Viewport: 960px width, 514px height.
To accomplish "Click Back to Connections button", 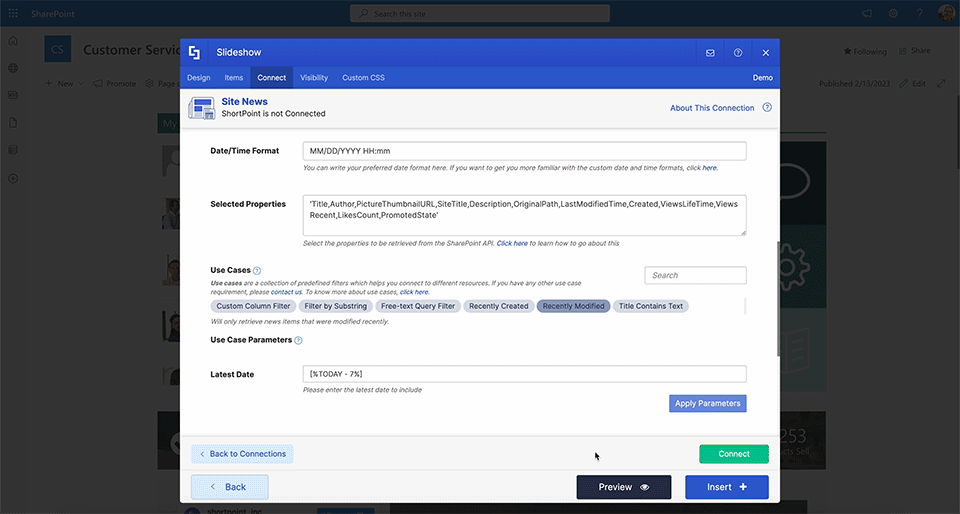I will [242, 454].
